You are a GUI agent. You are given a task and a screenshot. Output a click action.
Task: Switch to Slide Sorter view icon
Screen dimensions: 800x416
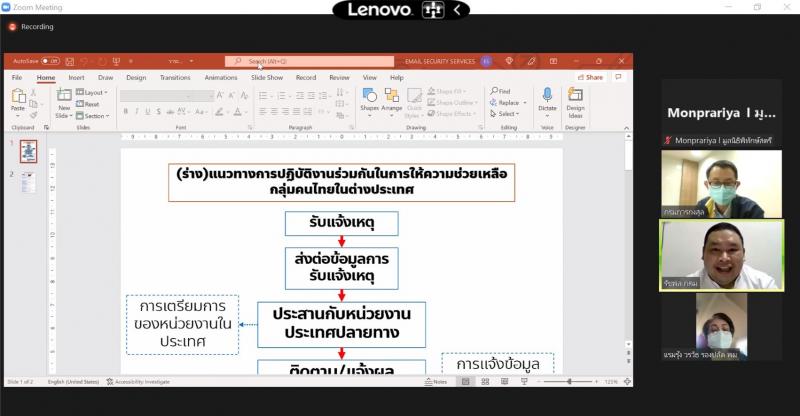485,382
